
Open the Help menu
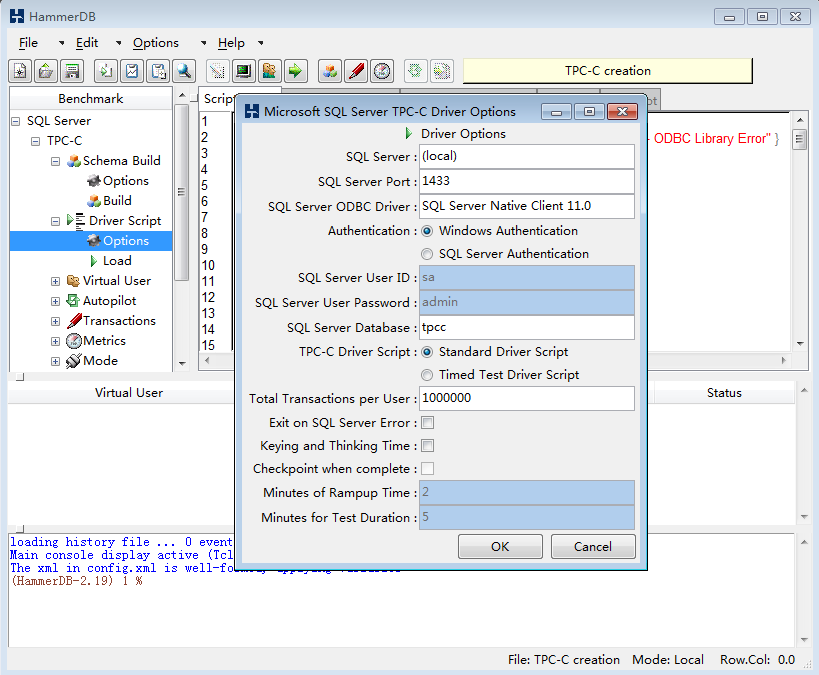pos(231,43)
